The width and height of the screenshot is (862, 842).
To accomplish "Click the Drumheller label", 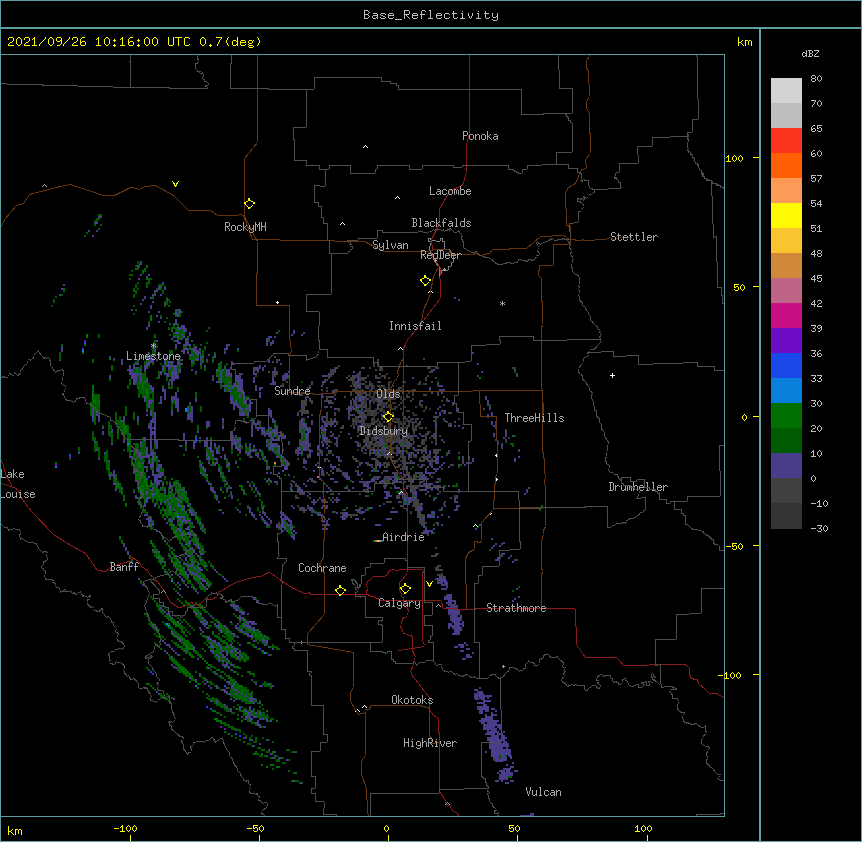I will point(638,487).
